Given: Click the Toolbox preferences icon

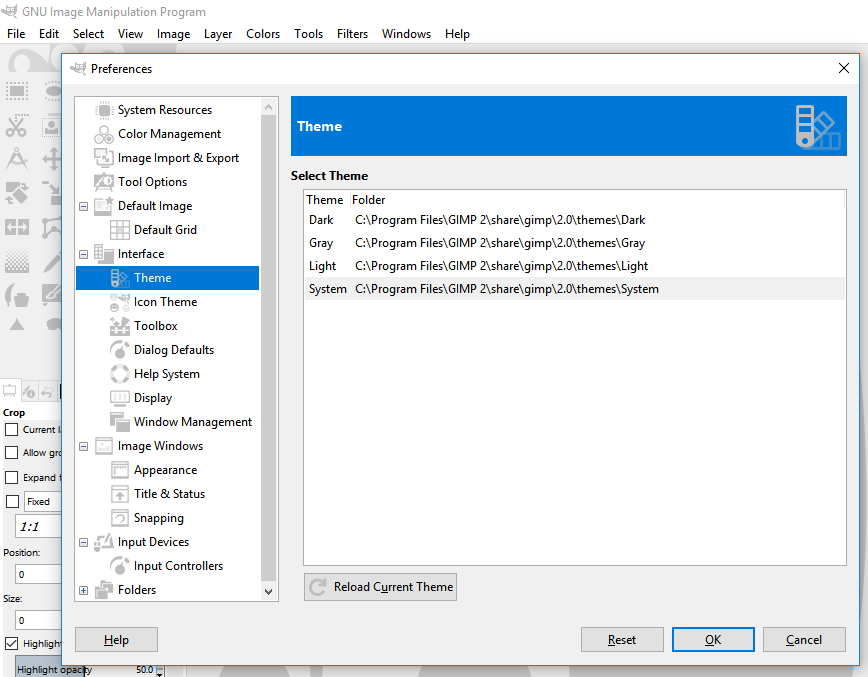Looking at the screenshot, I should tap(120, 325).
